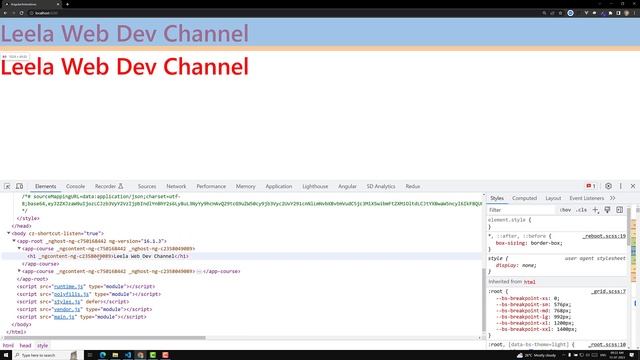Open the Network tab
This screenshot has height=360, width=640.
click(176, 186)
